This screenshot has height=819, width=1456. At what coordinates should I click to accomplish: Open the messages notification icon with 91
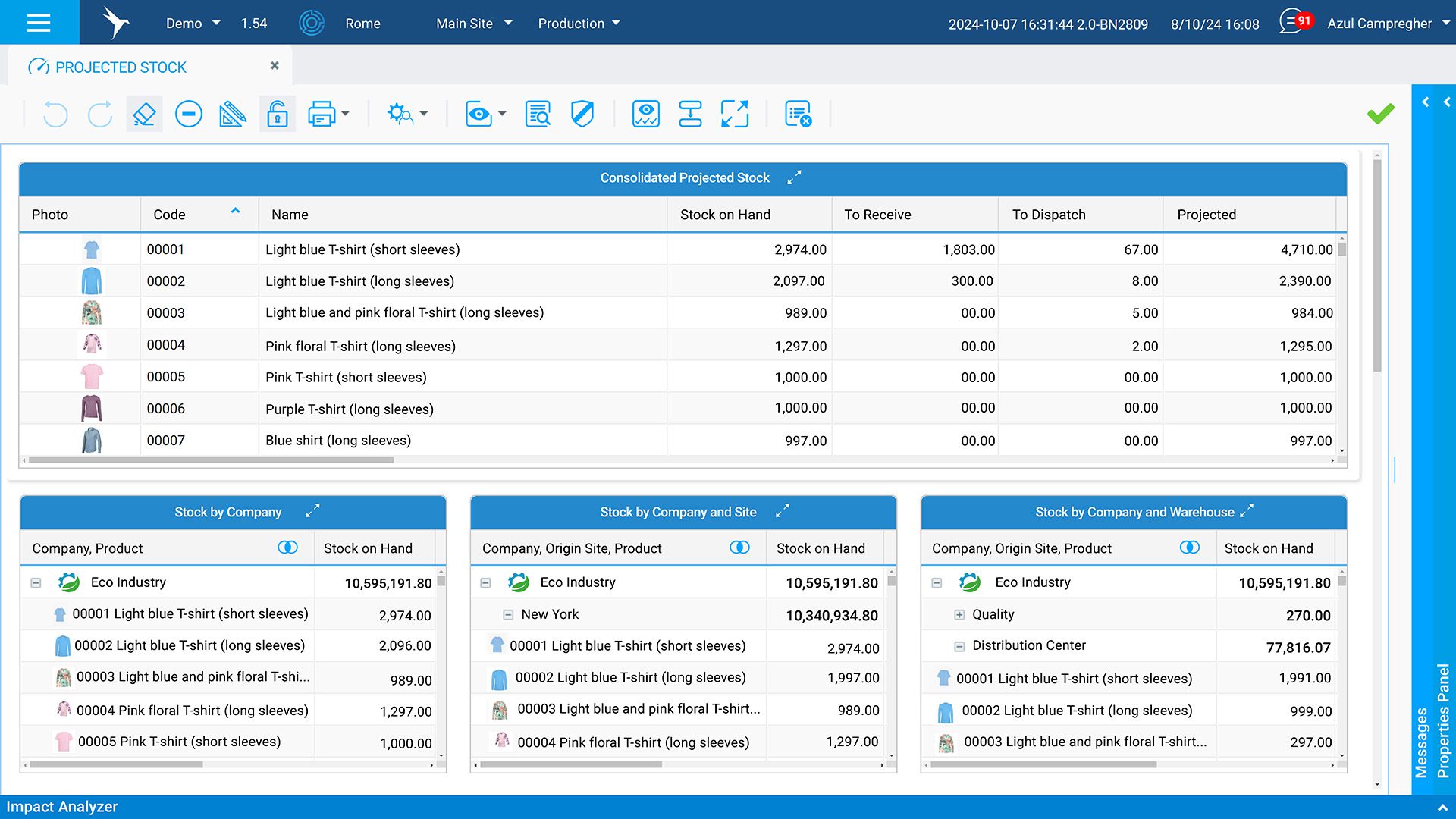(x=1294, y=22)
